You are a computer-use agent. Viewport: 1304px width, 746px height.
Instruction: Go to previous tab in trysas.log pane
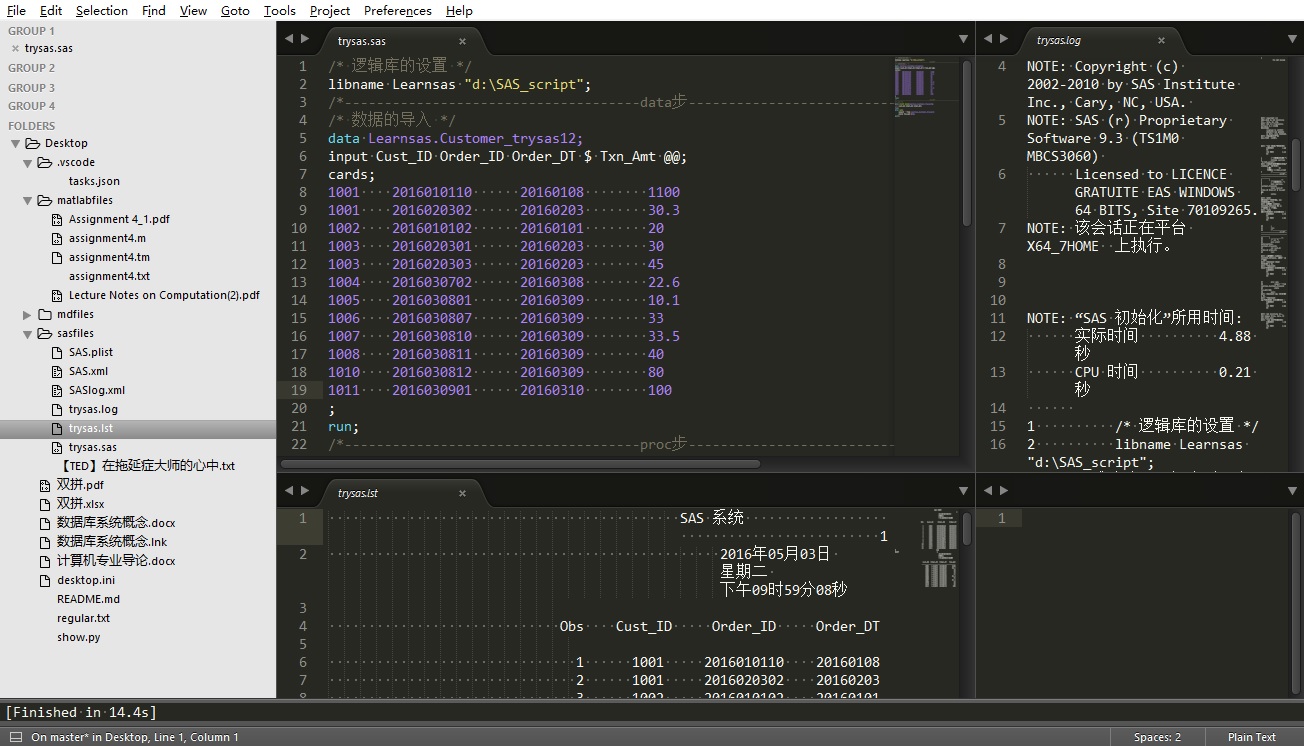[x=987, y=39]
